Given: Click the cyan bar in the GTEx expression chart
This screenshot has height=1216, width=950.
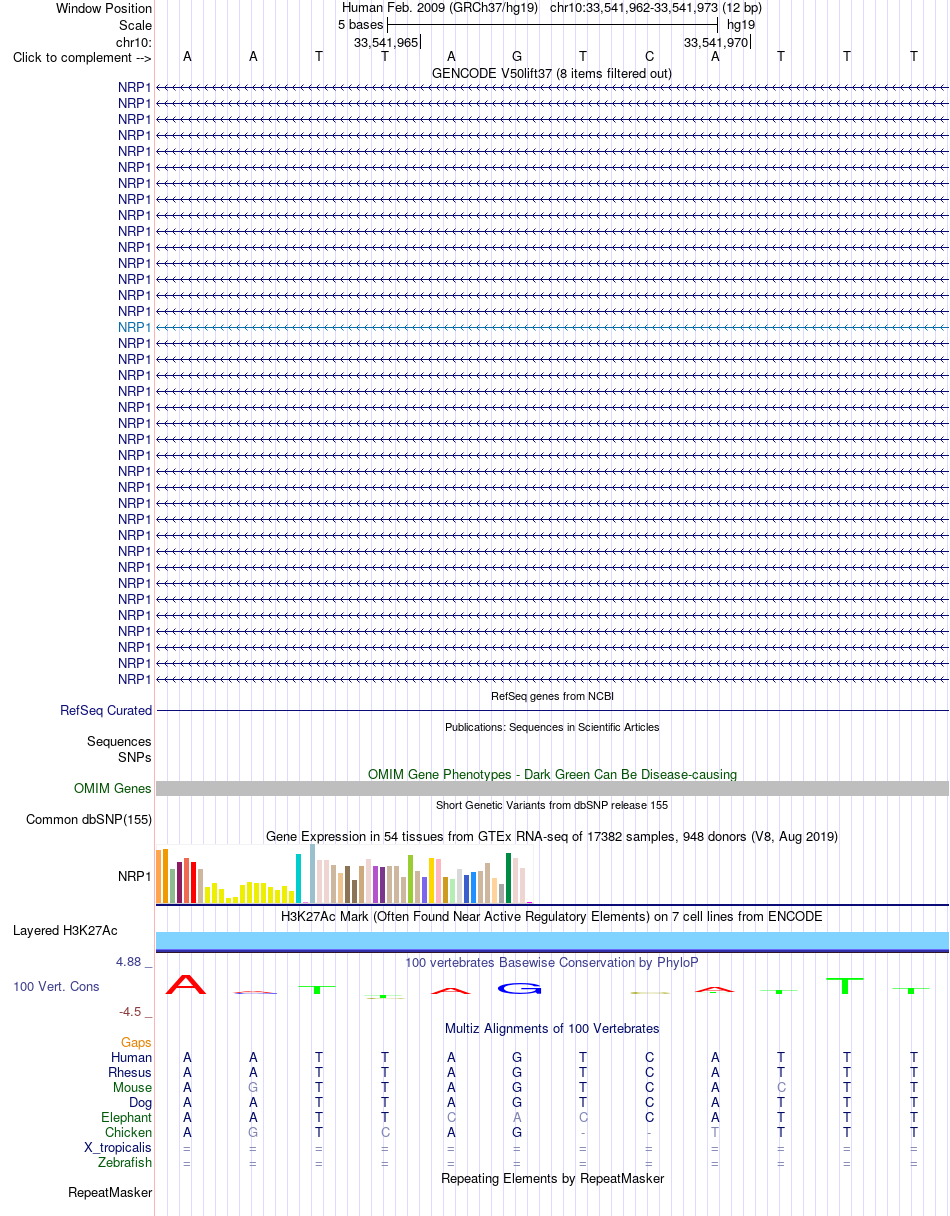Looking at the screenshot, I should 298,879.
